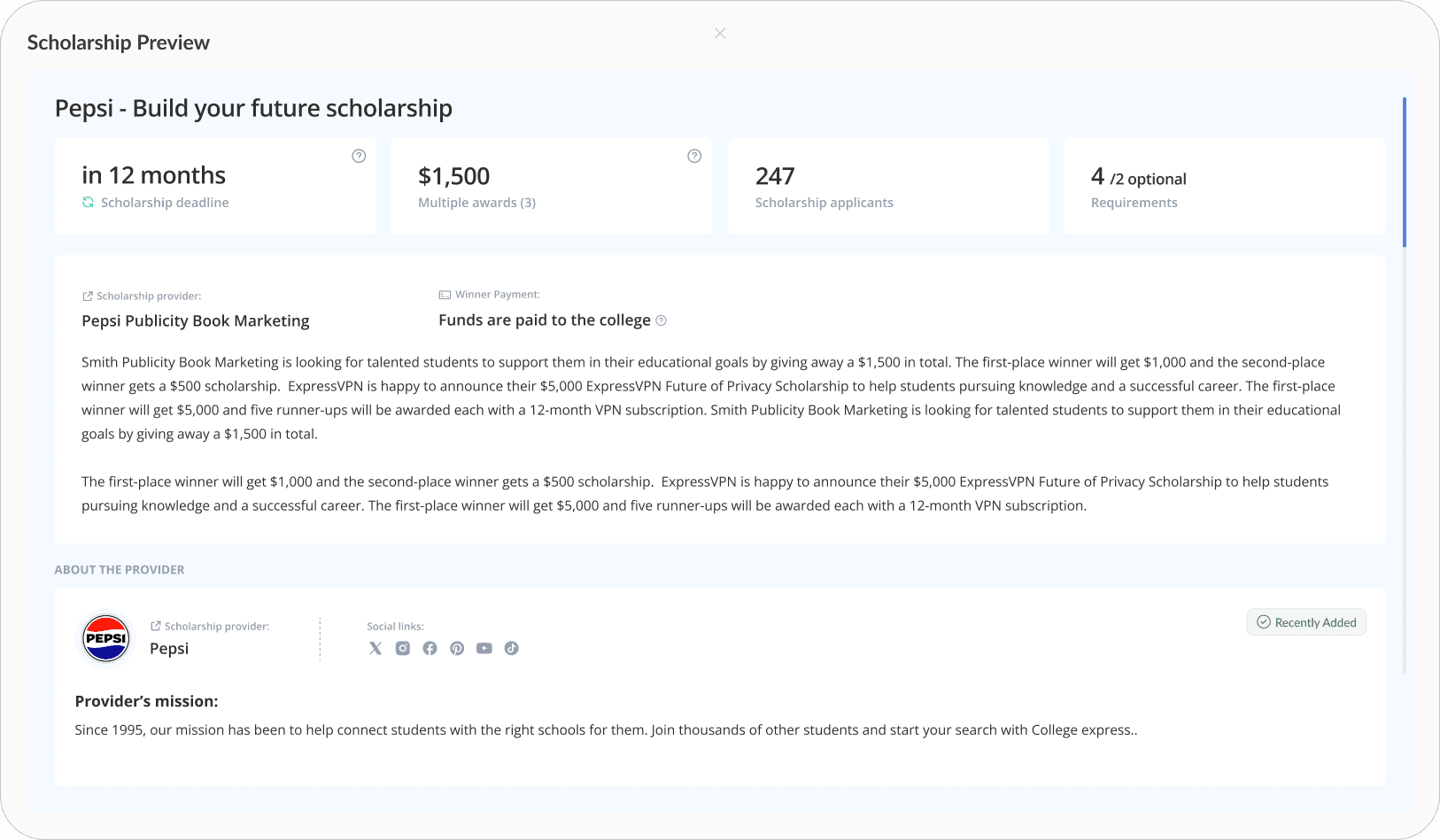The height and width of the screenshot is (840, 1440).
Task: Click the 'ABOUT THE PROVIDER' section heading
Action: pyautogui.click(x=120, y=570)
